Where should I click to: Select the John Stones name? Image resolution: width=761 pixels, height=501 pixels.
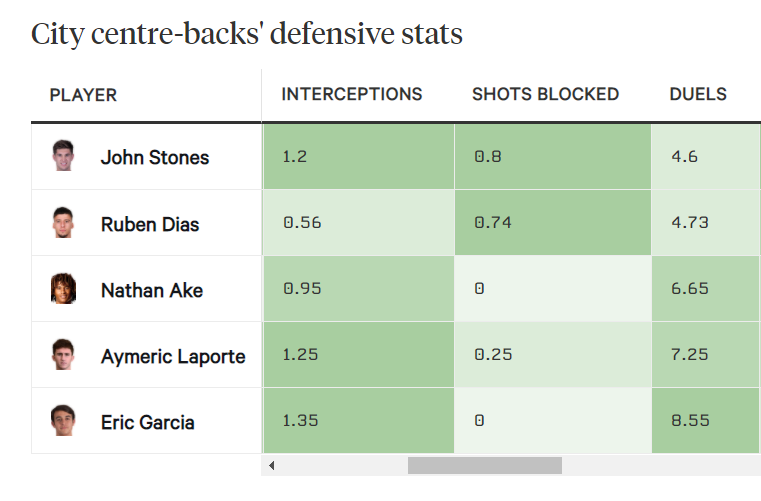pos(155,157)
